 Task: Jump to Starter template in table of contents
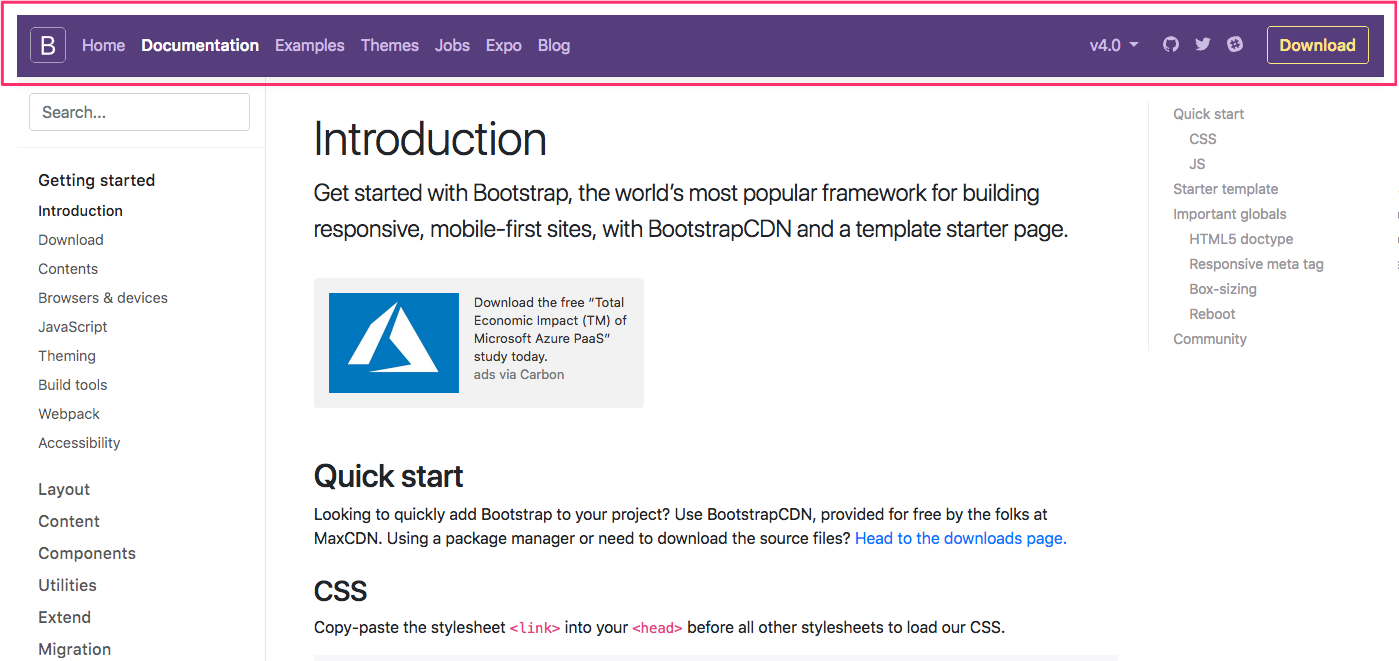pyautogui.click(x=1225, y=189)
